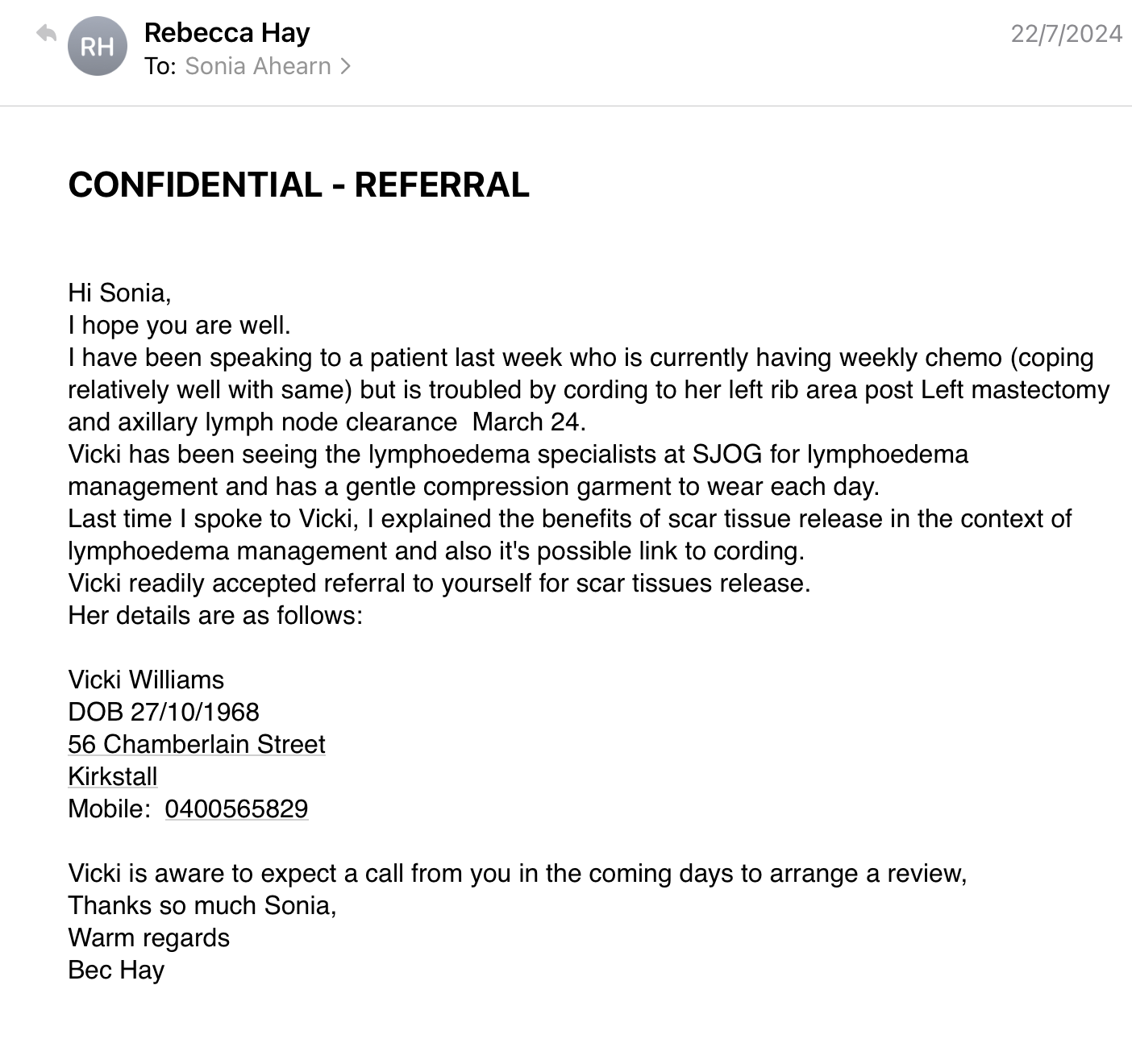This screenshot has height=1064, width=1132.
Task: Click the CONFIDENTIAL - REFERRAL heading
Action: pos(298,185)
